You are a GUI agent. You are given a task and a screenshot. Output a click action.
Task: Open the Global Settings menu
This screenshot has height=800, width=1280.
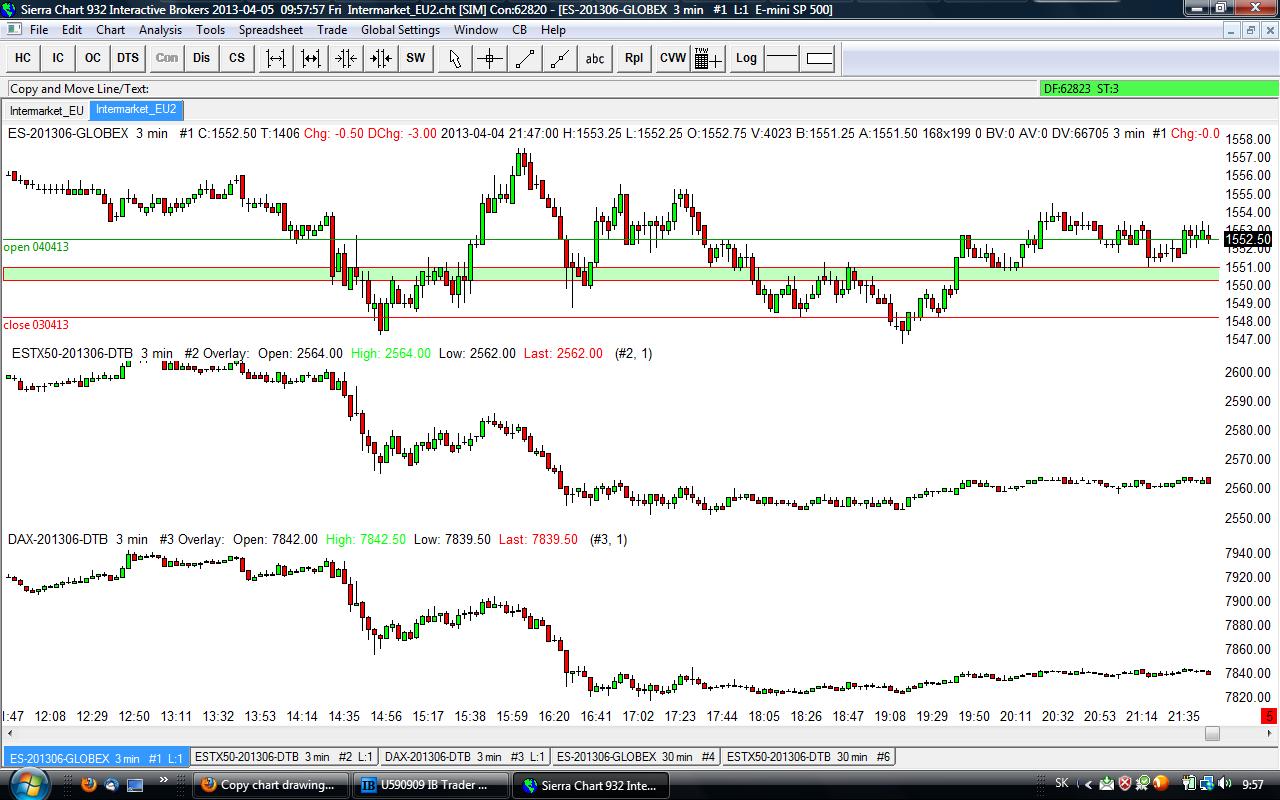coord(400,30)
